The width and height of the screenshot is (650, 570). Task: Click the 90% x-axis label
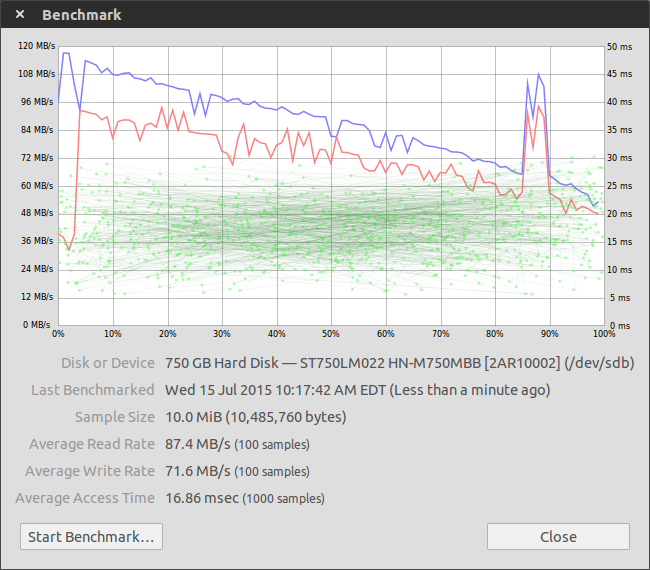click(x=549, y=334)
